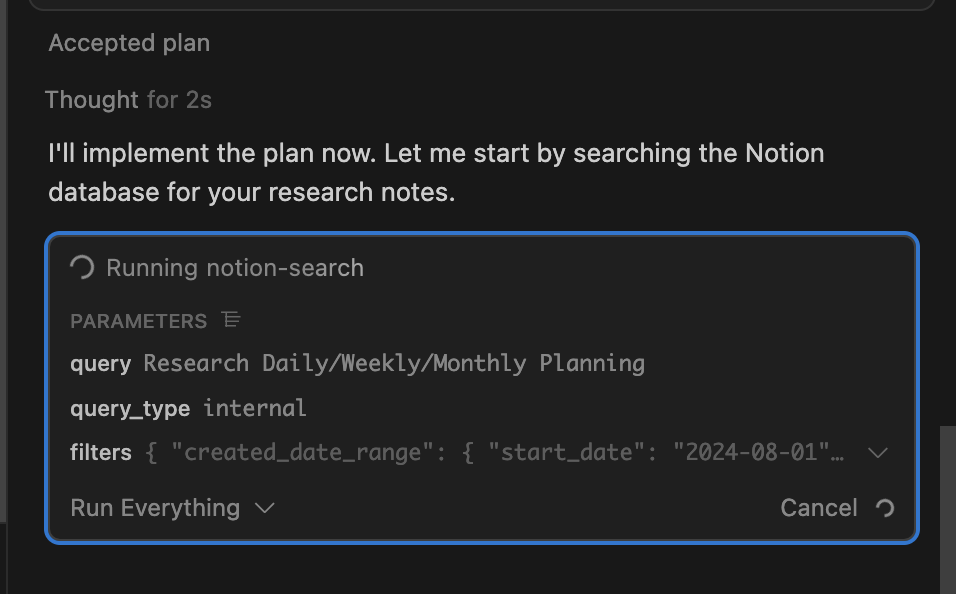
Task: Select the query parameter value text
Action: coord(394,363)
